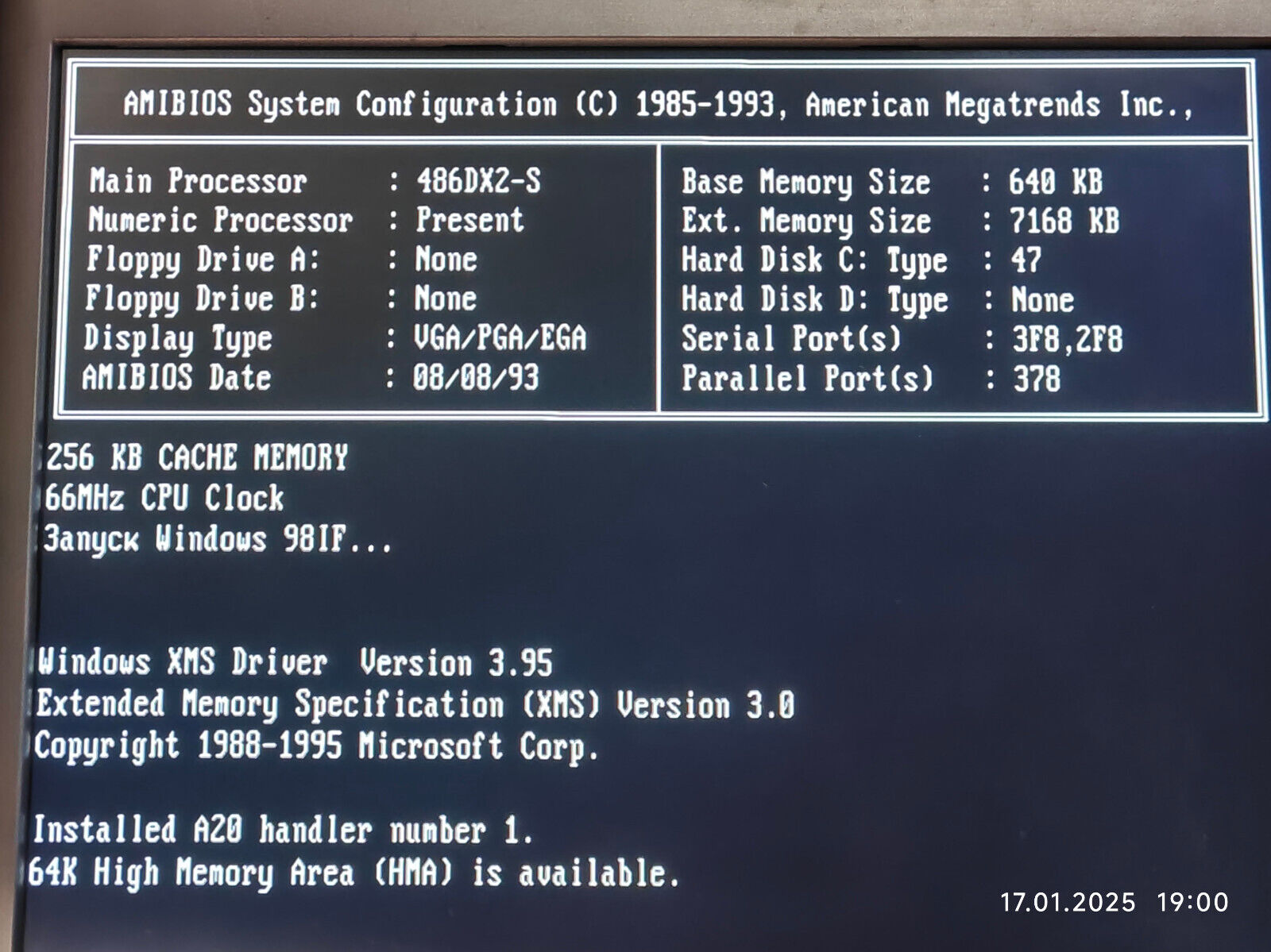Image resolution: width=1271 pixels, height=952 pixels.
Task: Click the 'Installed A20 handler number 1.' line
Action: (x=283, y=831)
